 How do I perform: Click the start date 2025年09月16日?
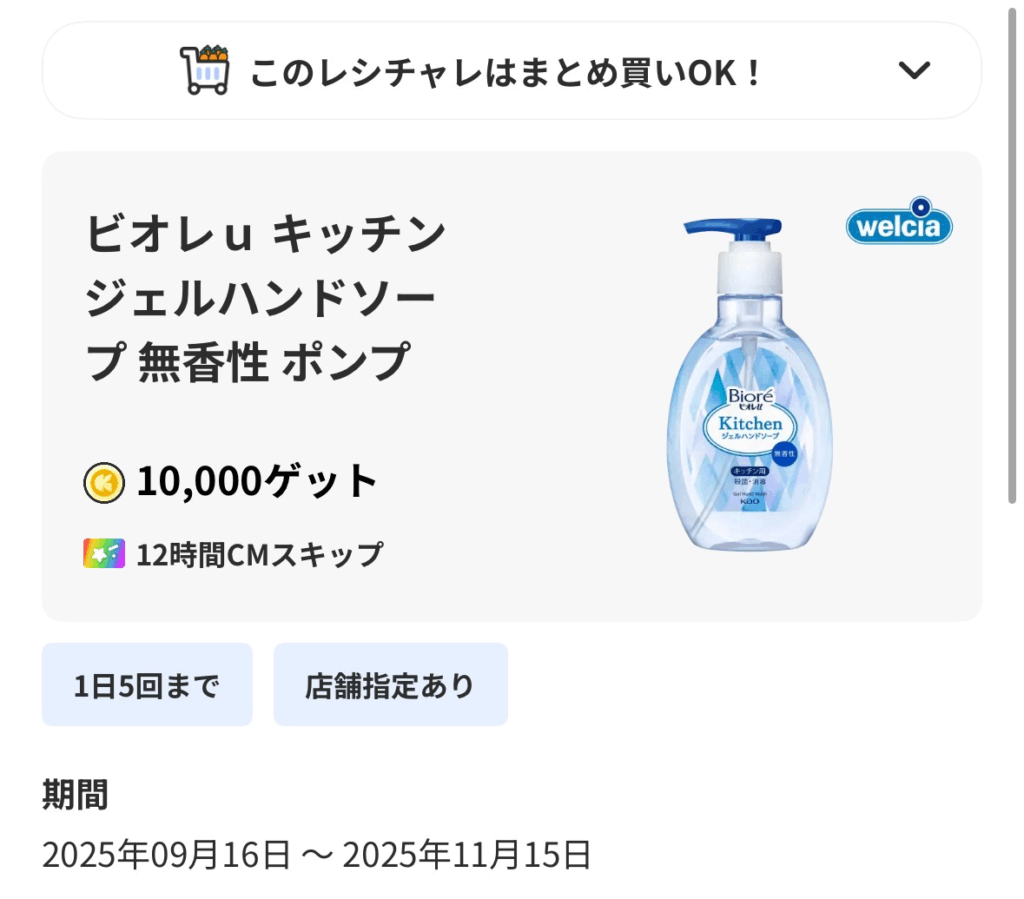[x=166, y=855]
